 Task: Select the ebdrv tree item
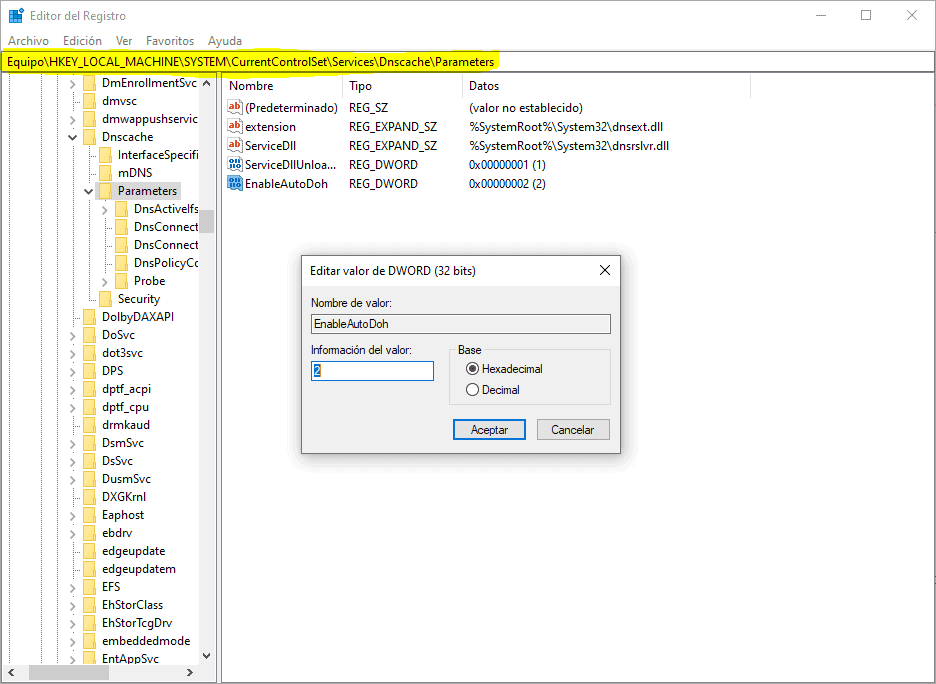tap(117, 533)
